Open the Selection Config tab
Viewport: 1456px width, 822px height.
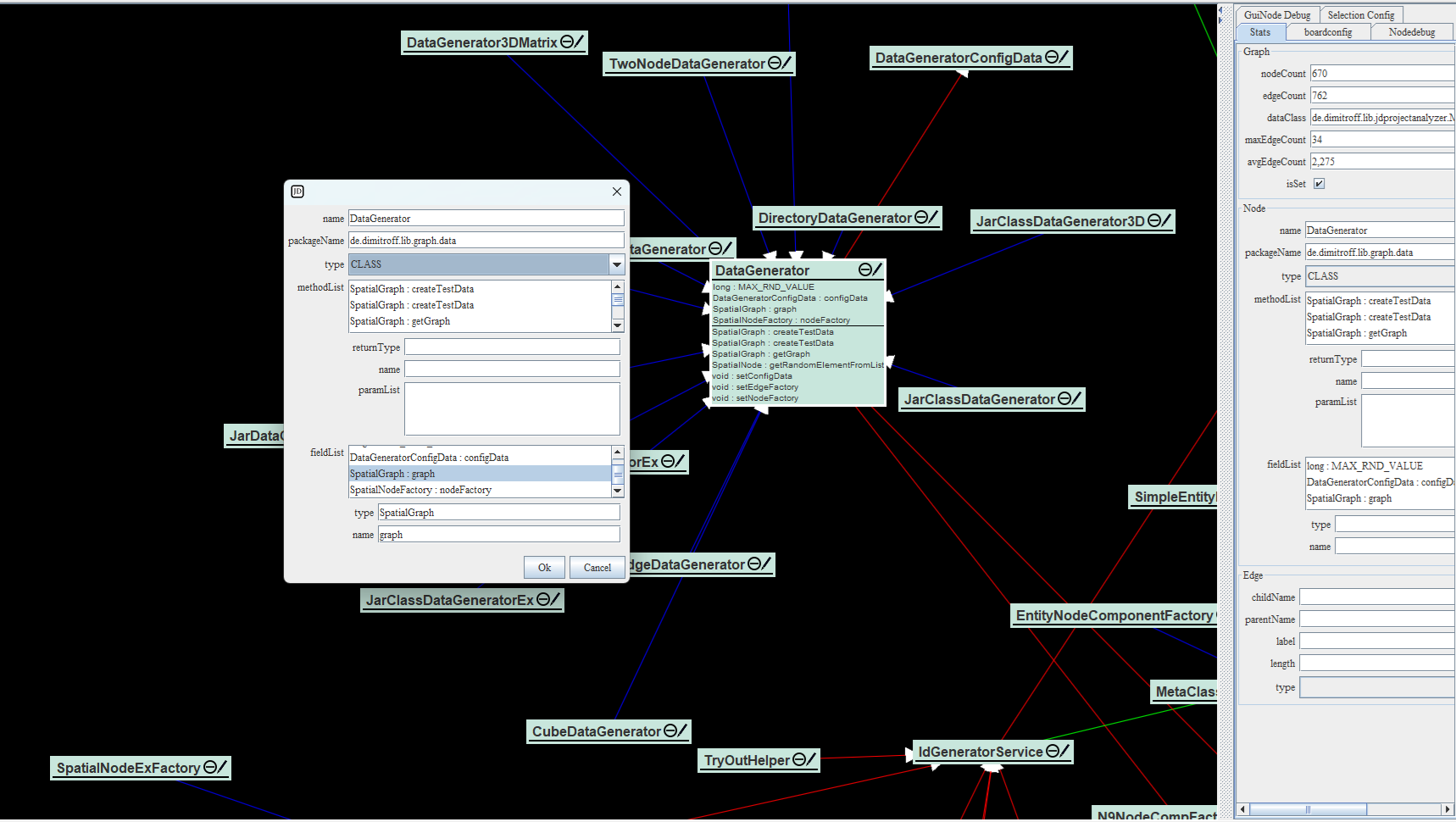coord(1360,15)
